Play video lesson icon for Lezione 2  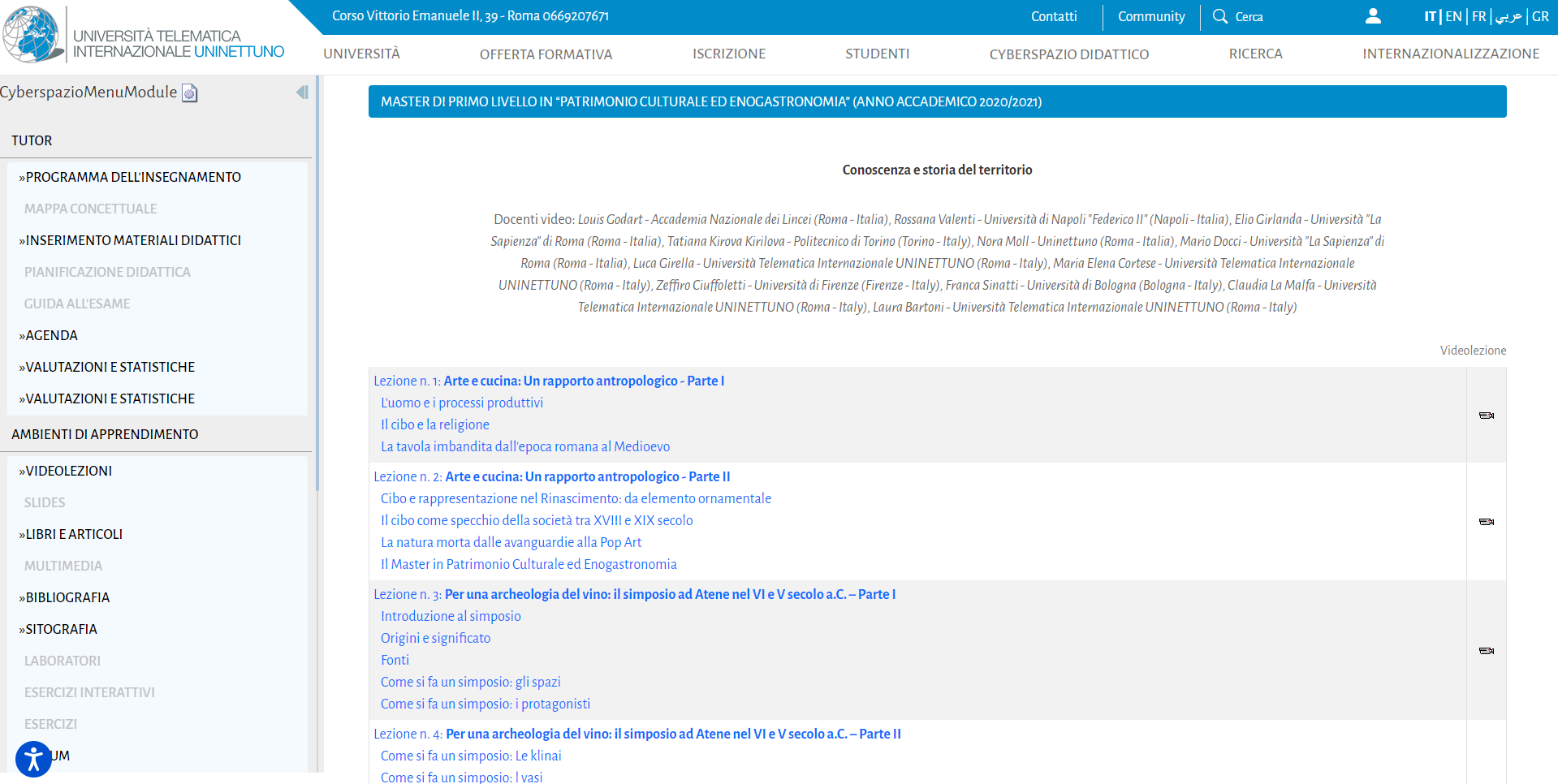1486,522
